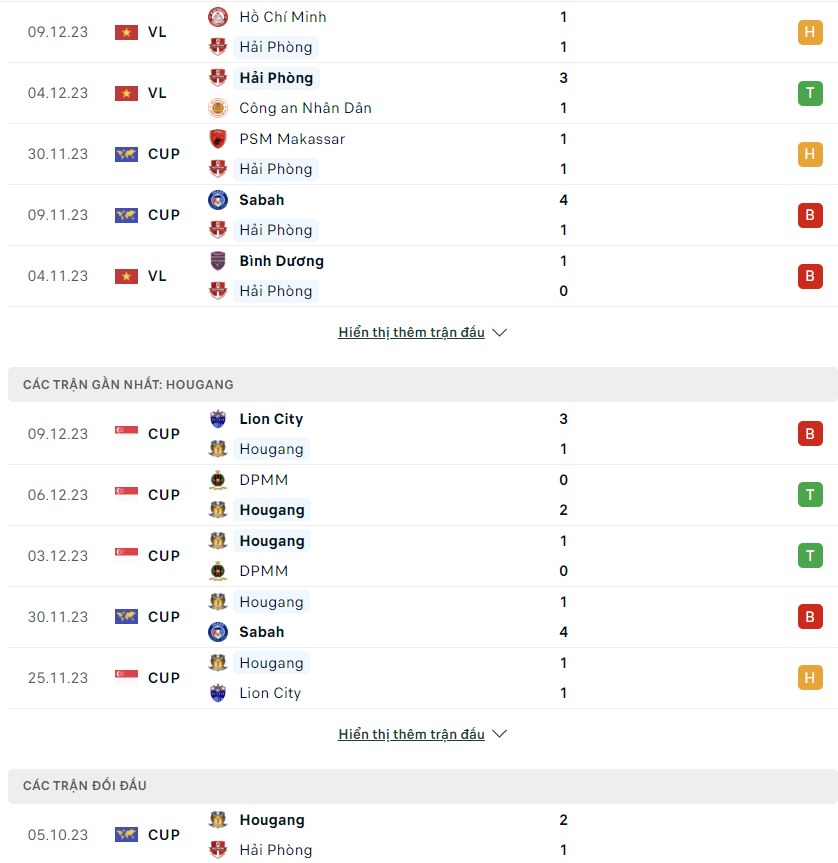Image resolution: width=838 pixels, height=863 pixels.
Task: Expand more matches under Hải Phòng section
Action: 411,332
